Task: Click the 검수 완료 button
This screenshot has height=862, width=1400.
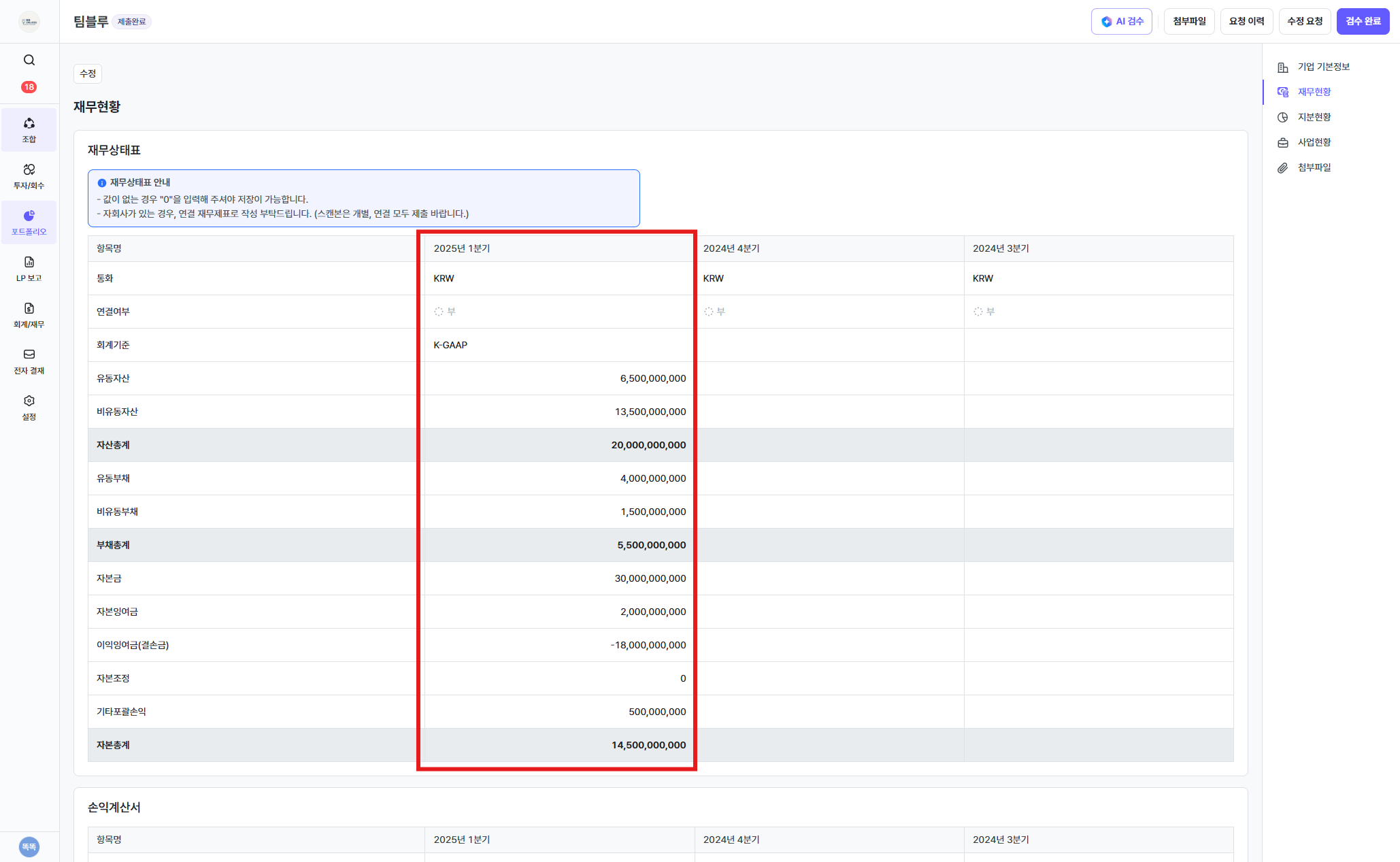Action: [x=1363, y=21]
